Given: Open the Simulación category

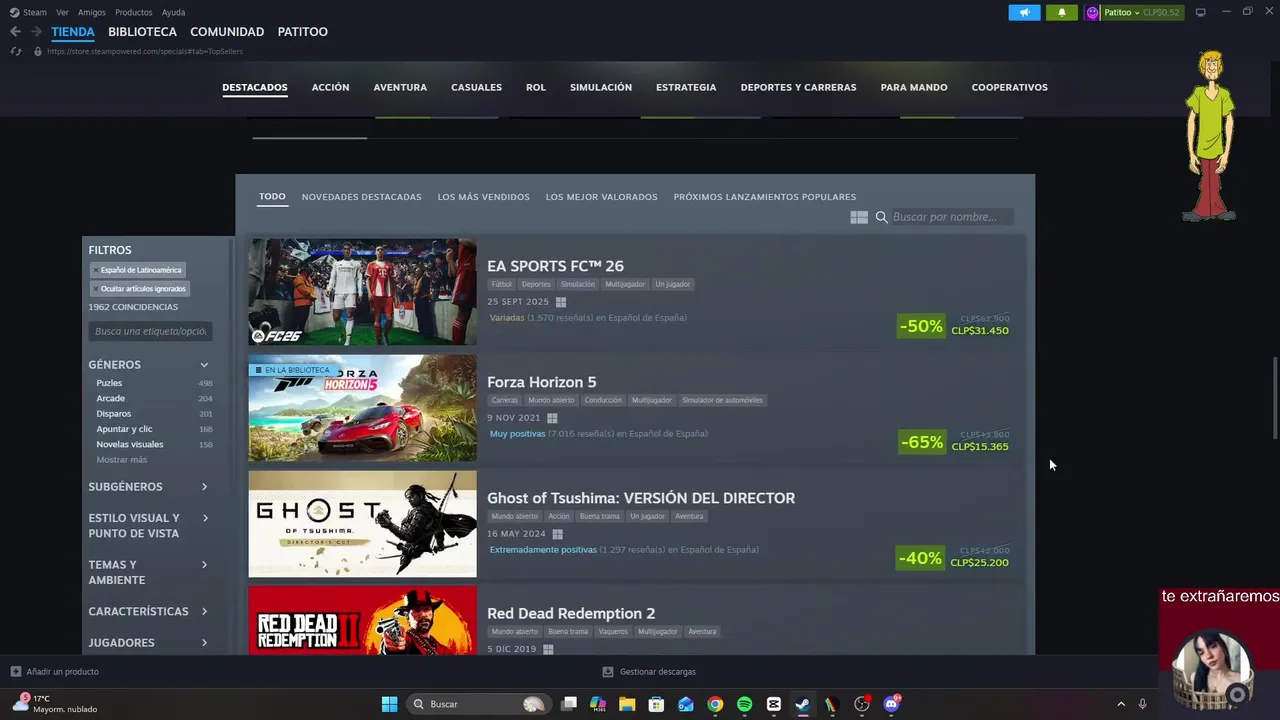Looking at the screenshot, I should pyautogui.click(x=601, y=87).
